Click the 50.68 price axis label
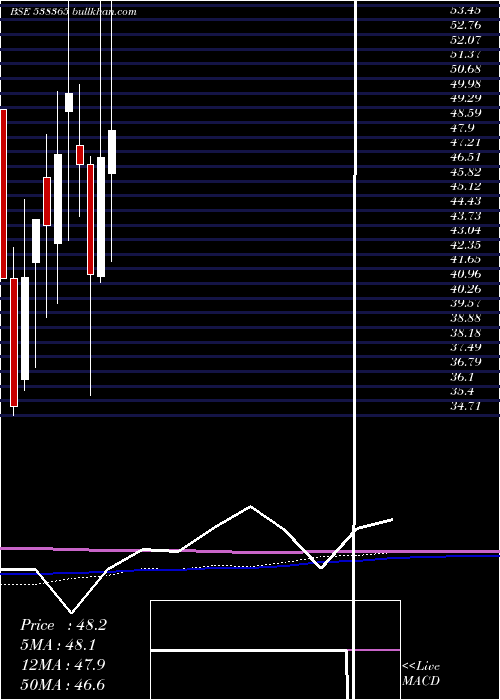This screenshot has width=500, height=700. tap(465, 69)
